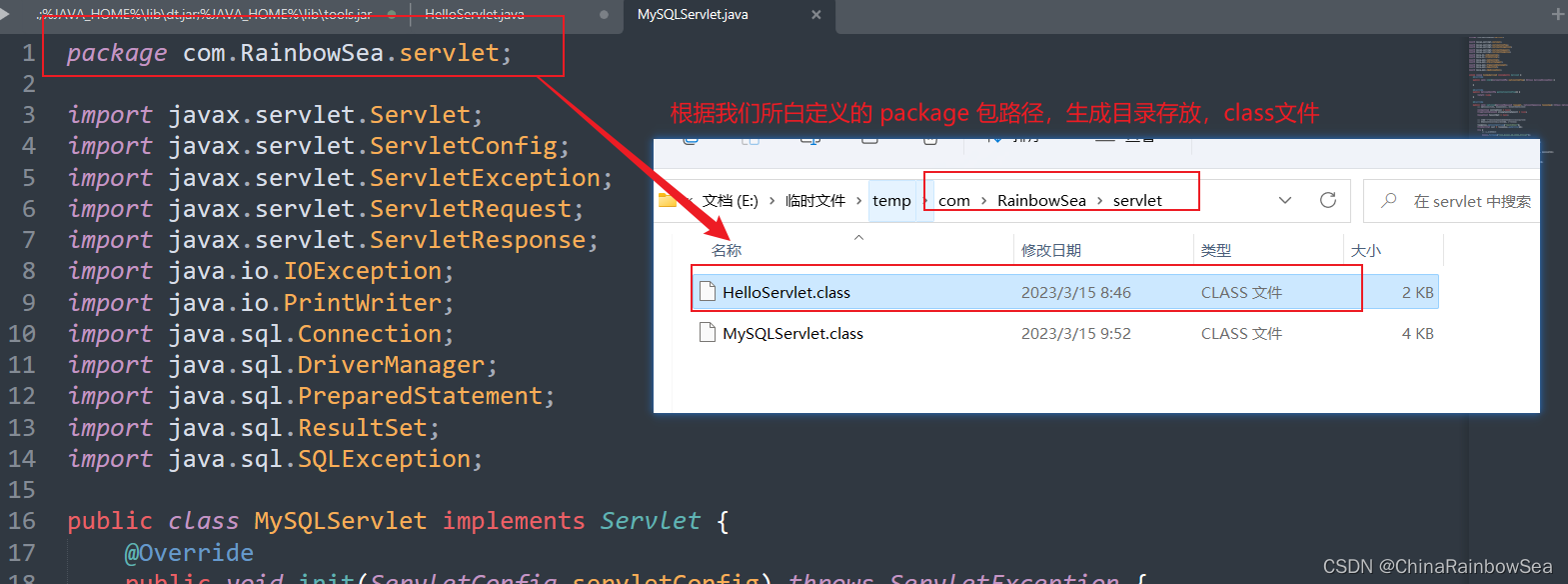This screenshot has height=584, width=1568.
Task: Click the unsaved dot on tools.jar tab
Action: click(x=391, y=15)
